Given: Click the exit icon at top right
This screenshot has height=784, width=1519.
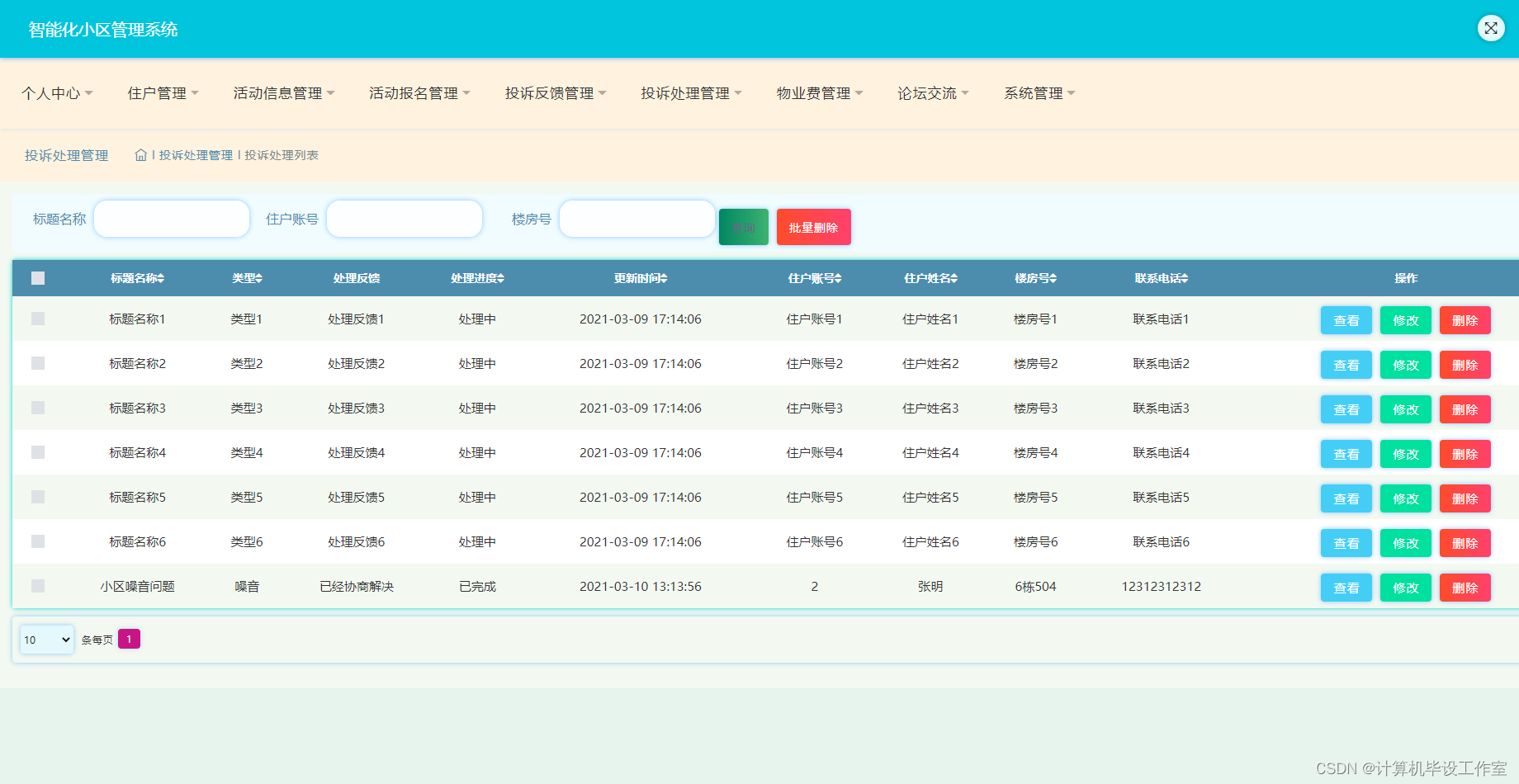Looking at the screenshot, I should (1491, 28).
